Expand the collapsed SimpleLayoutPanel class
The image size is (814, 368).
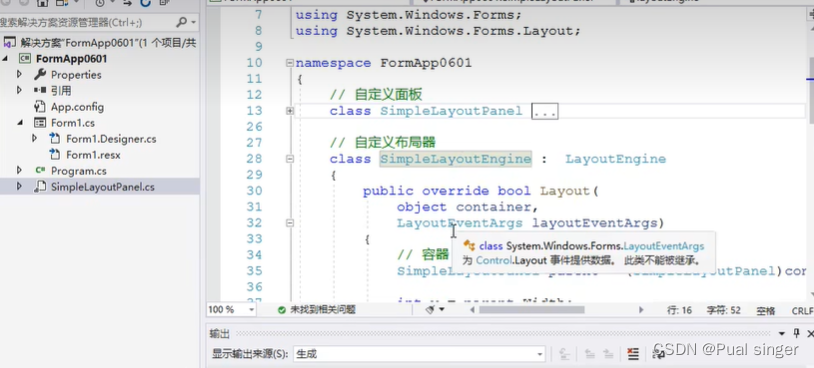[290, 111]
